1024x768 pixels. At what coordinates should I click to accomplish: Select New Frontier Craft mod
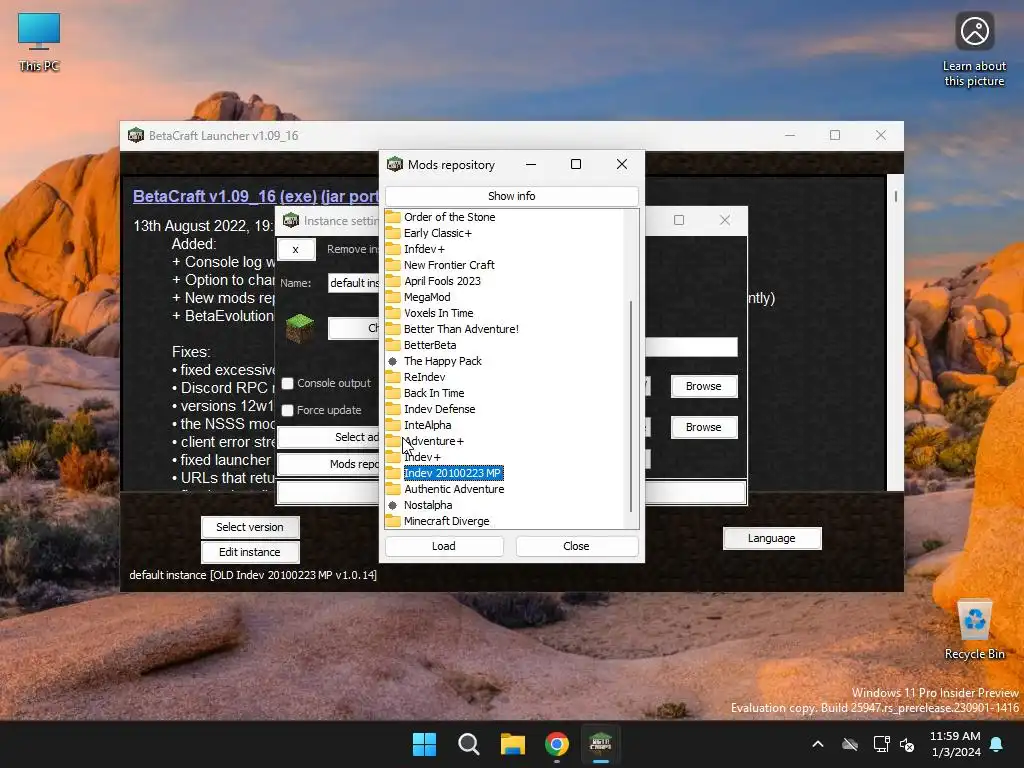coord(449,265)
